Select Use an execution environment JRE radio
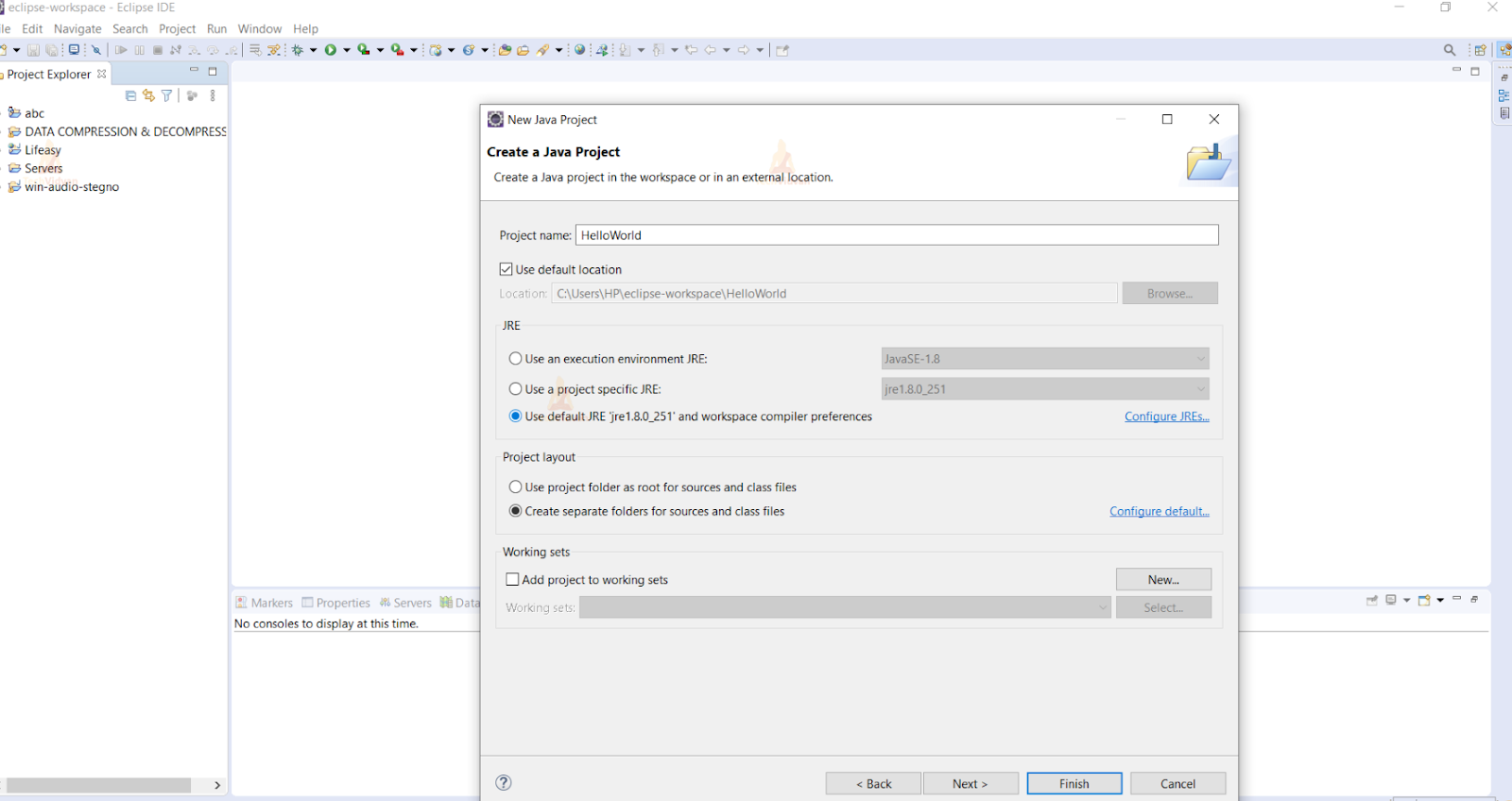The width and height of the screenshot is (1512, 801). 515,358
